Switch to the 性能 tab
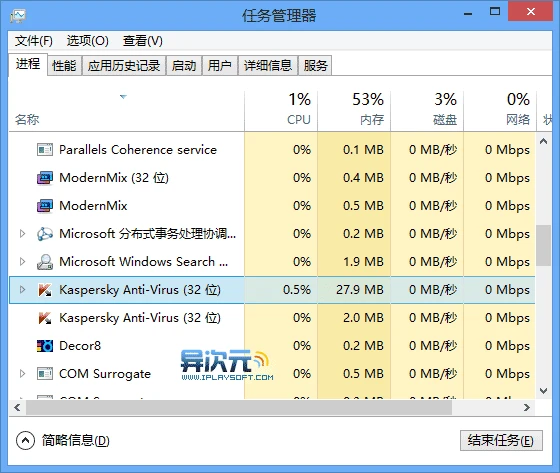560x473 pixels. pyautogui.click(x=64, y=65)
